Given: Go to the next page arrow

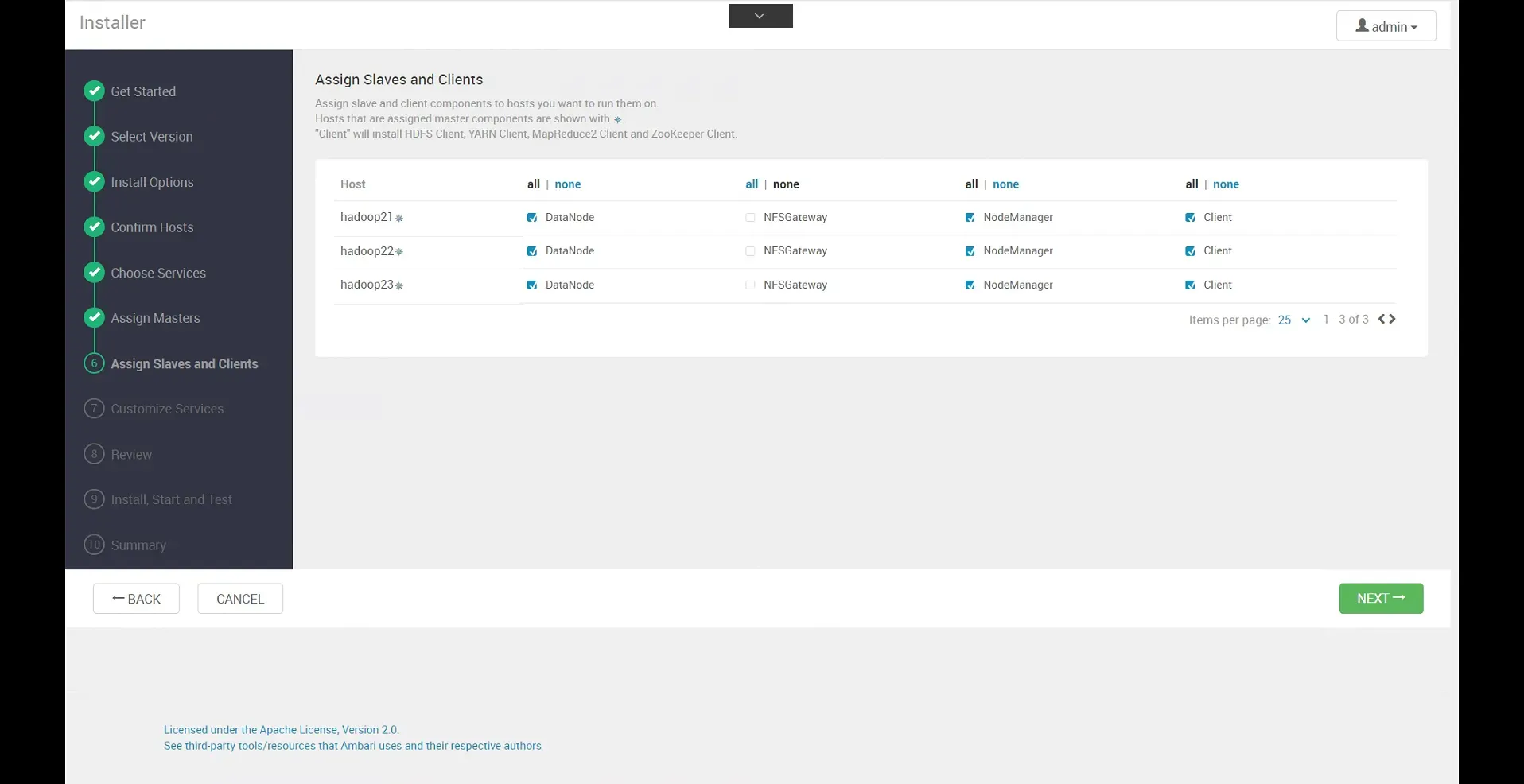Looking at the screenshot, I should pyautogui.click(x=1393, y=319).
